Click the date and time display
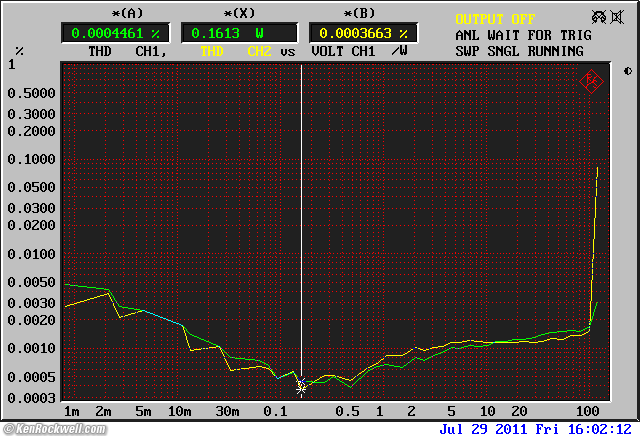Viewport: 640px width, 436px height. coord(535,428)
